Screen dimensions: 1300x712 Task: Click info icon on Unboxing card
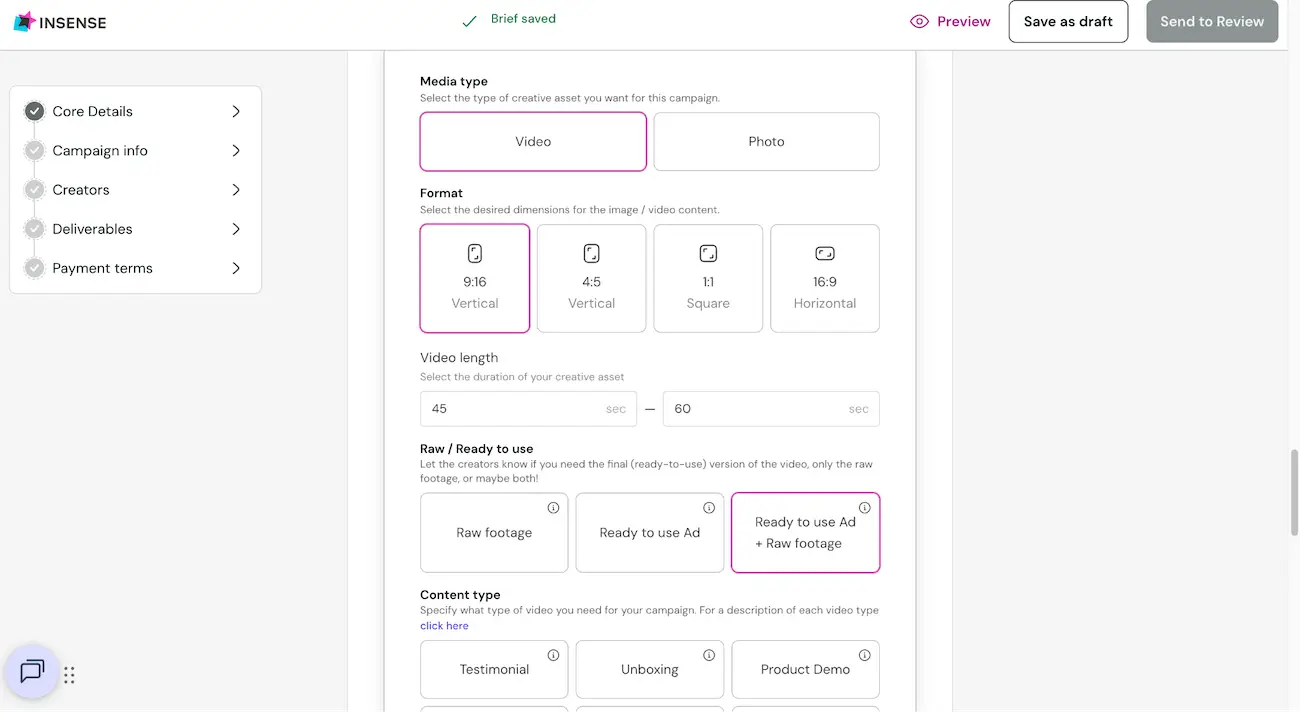(x=709, y=656)
